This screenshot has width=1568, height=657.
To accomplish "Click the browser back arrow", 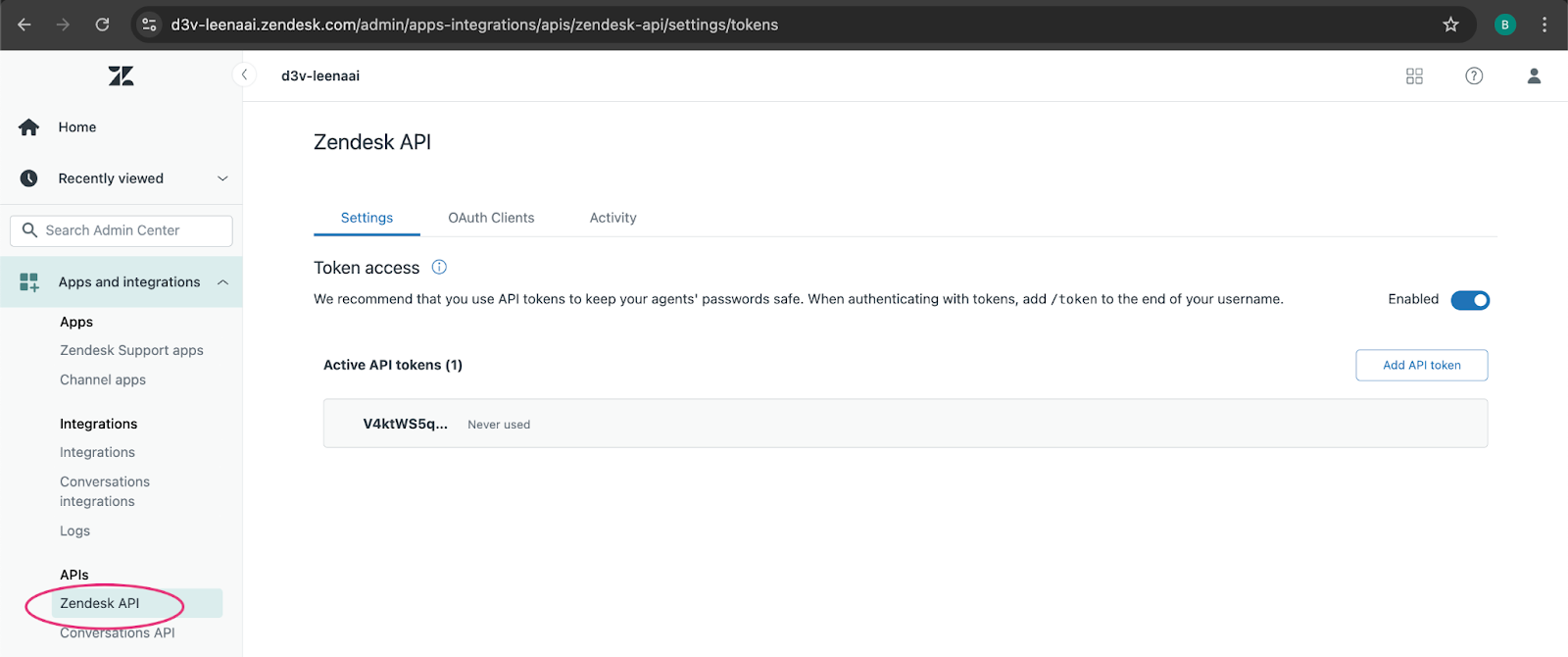I will (24, 25).
